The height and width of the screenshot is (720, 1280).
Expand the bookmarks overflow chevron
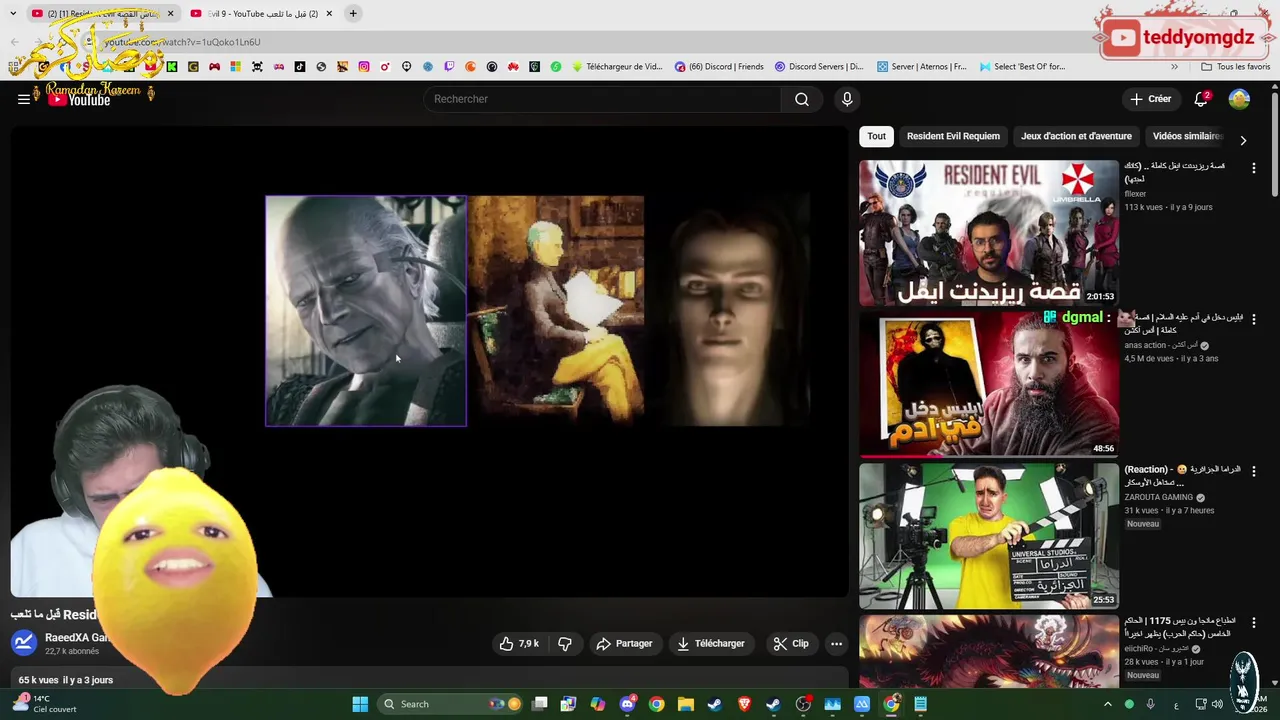pos(1174,67)
